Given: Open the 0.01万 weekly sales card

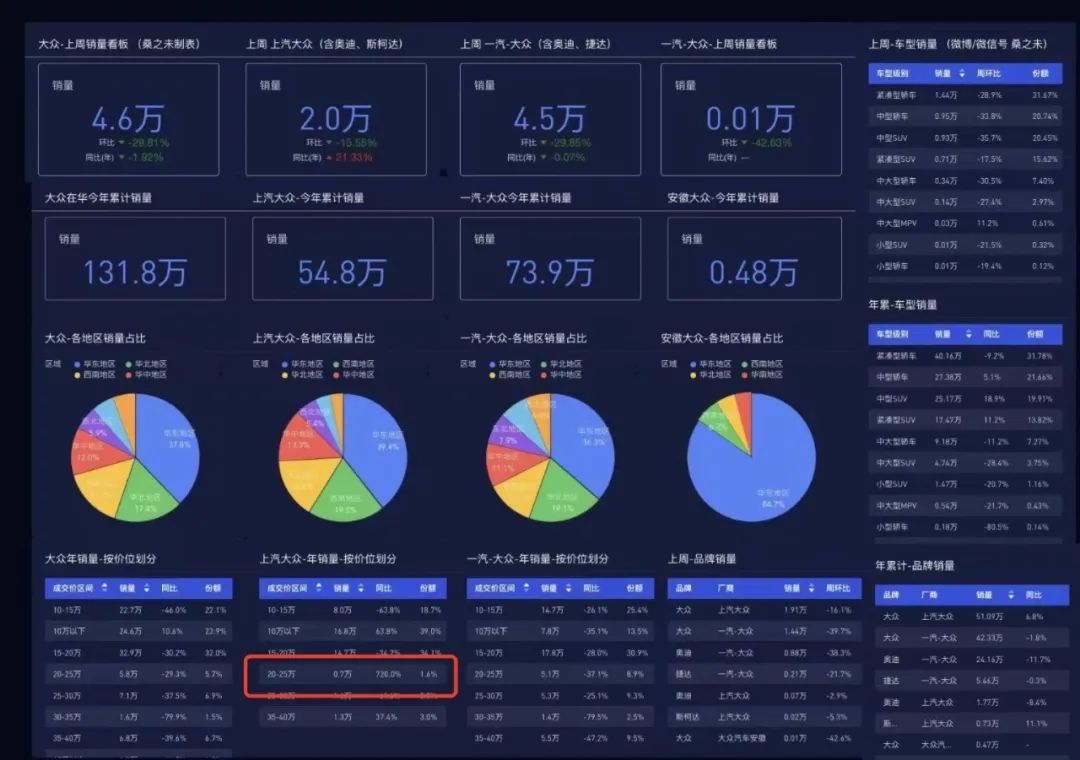Looking at the screenshot, I should (x=751, y=119).
